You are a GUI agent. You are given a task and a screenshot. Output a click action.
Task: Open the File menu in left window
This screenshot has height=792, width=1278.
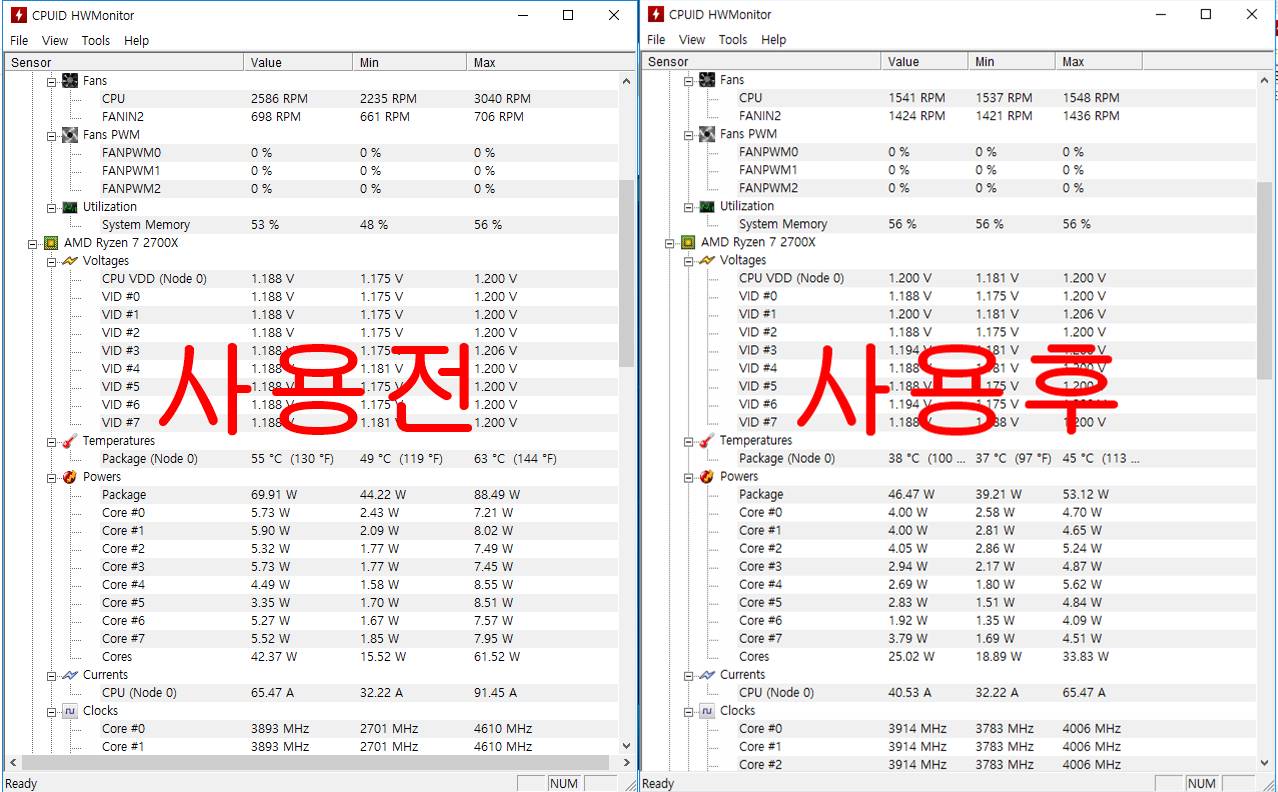click(19, 41)
